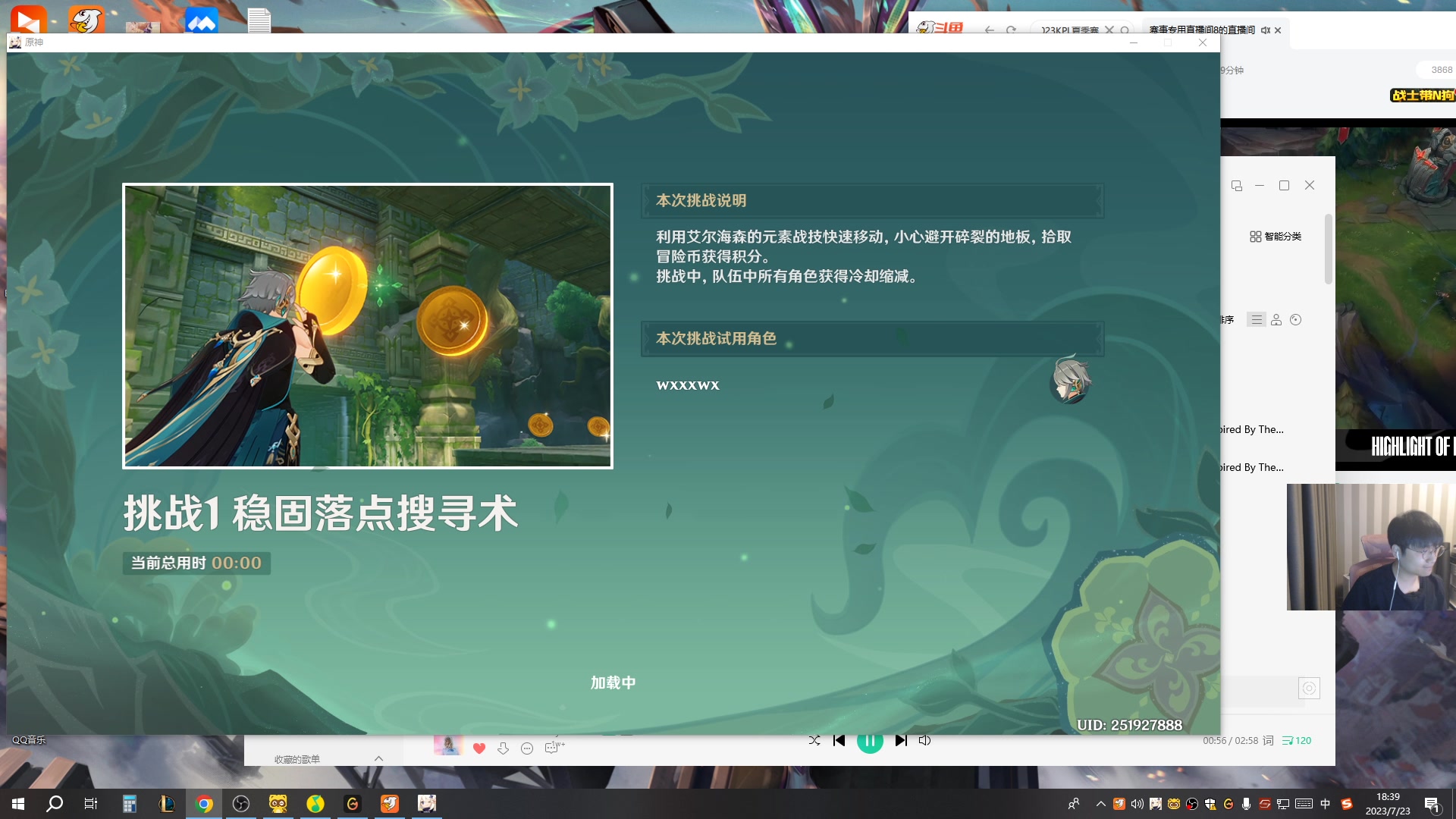
Task: Open League of Legends taskbar icon
Action: [x=167, y=804]
